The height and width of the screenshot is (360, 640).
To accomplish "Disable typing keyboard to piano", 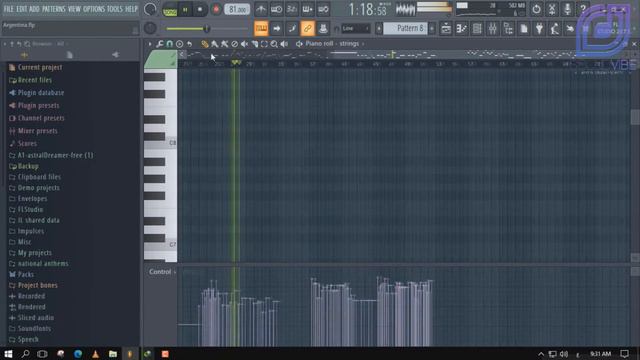I will [x=261, y=29].
